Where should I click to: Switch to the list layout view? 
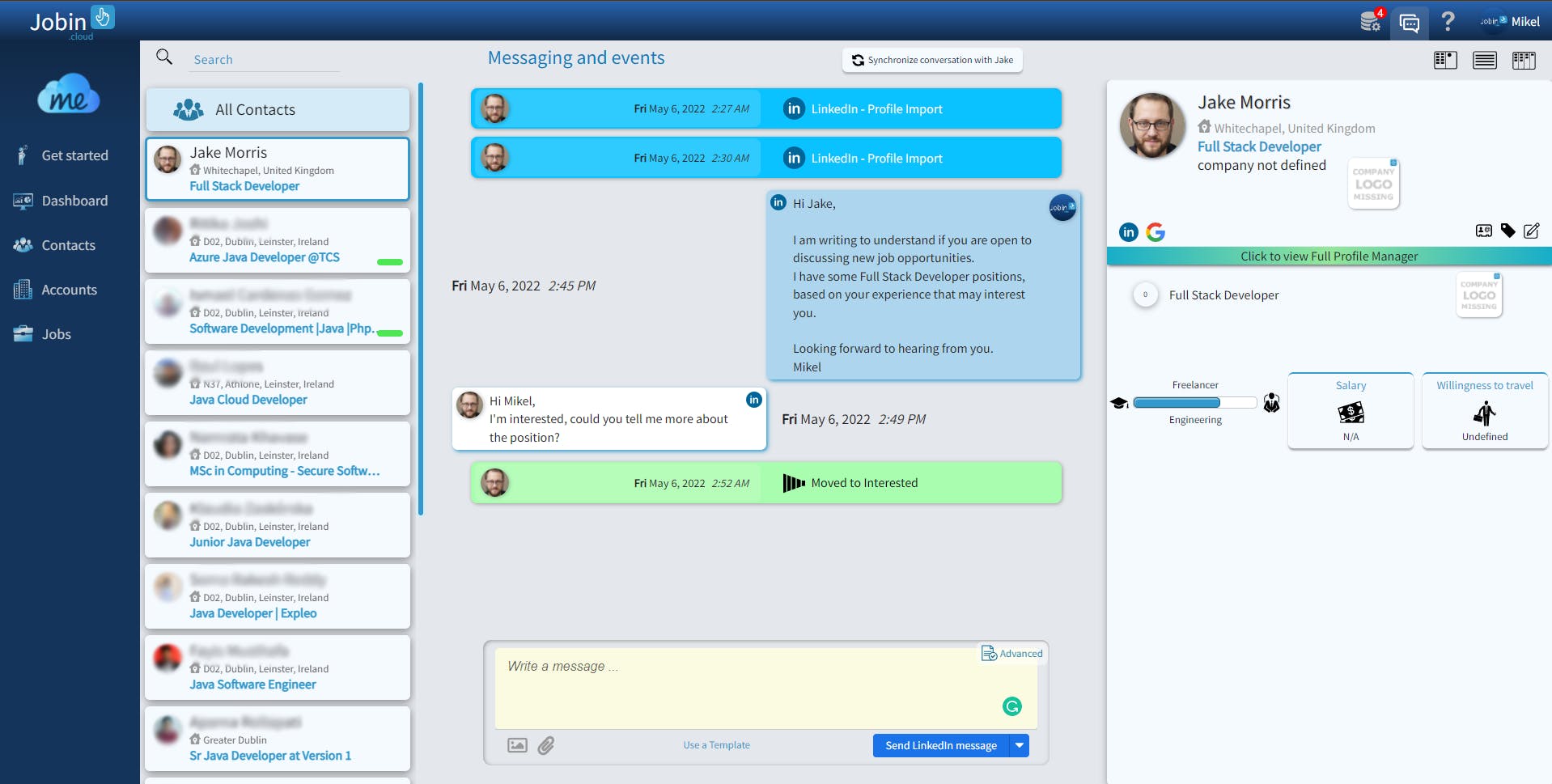[x=1485, y=60]
